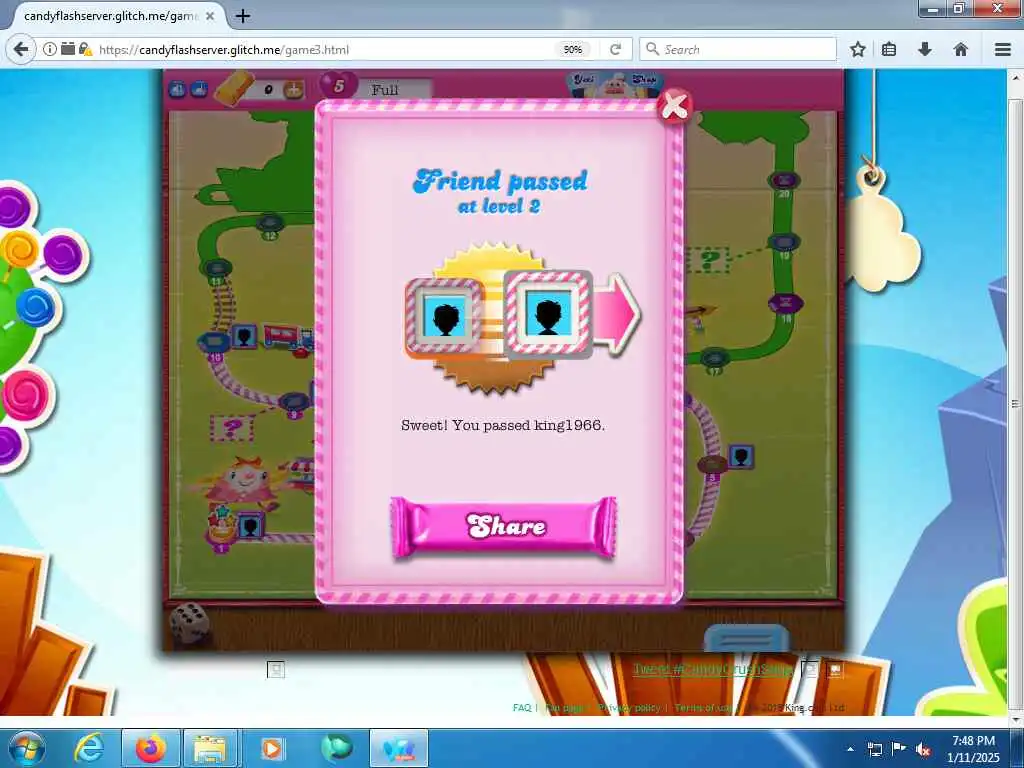
Task: Click the pink arrow in popup
Action: click(616, 315)
